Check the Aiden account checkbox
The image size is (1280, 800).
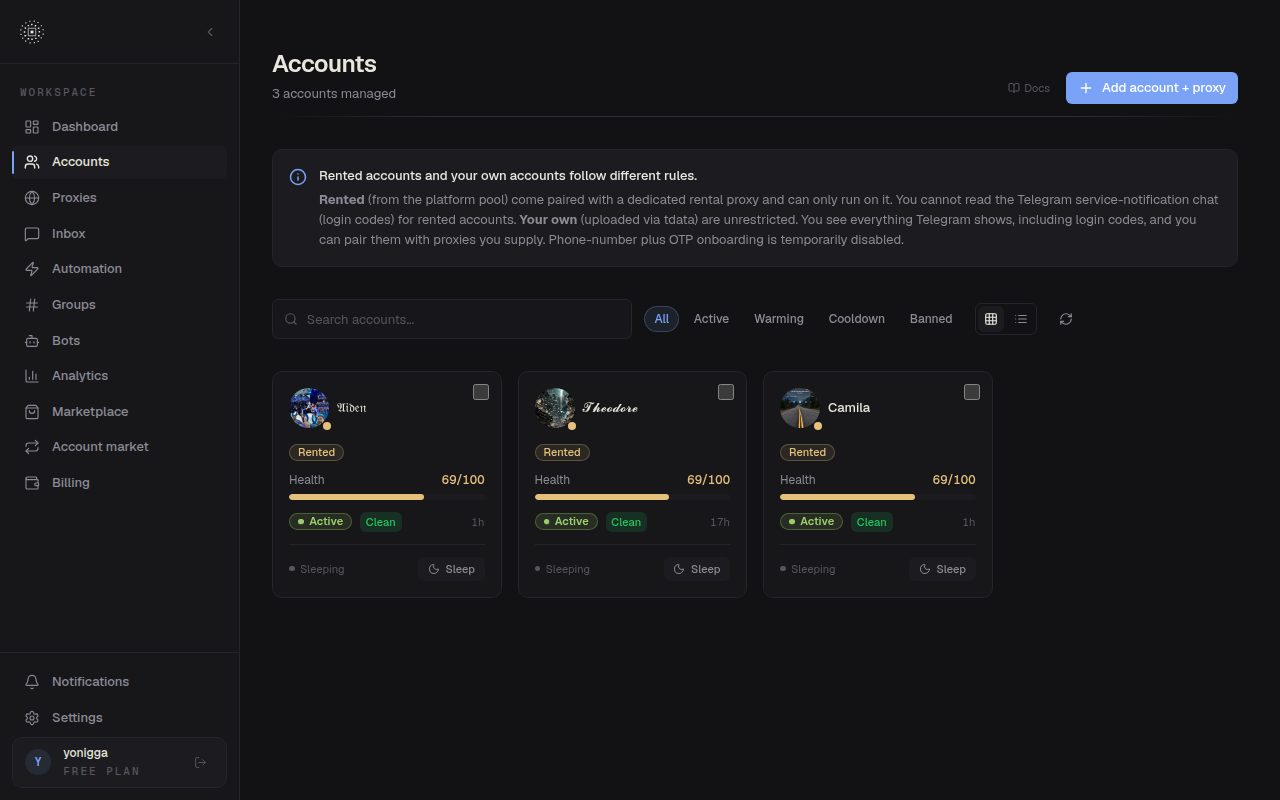481,392
